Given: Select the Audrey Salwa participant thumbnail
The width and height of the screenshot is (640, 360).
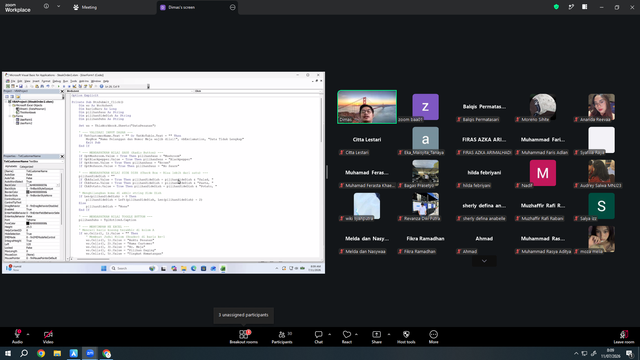Looking at the screenshot, I should tap(601, 173).
